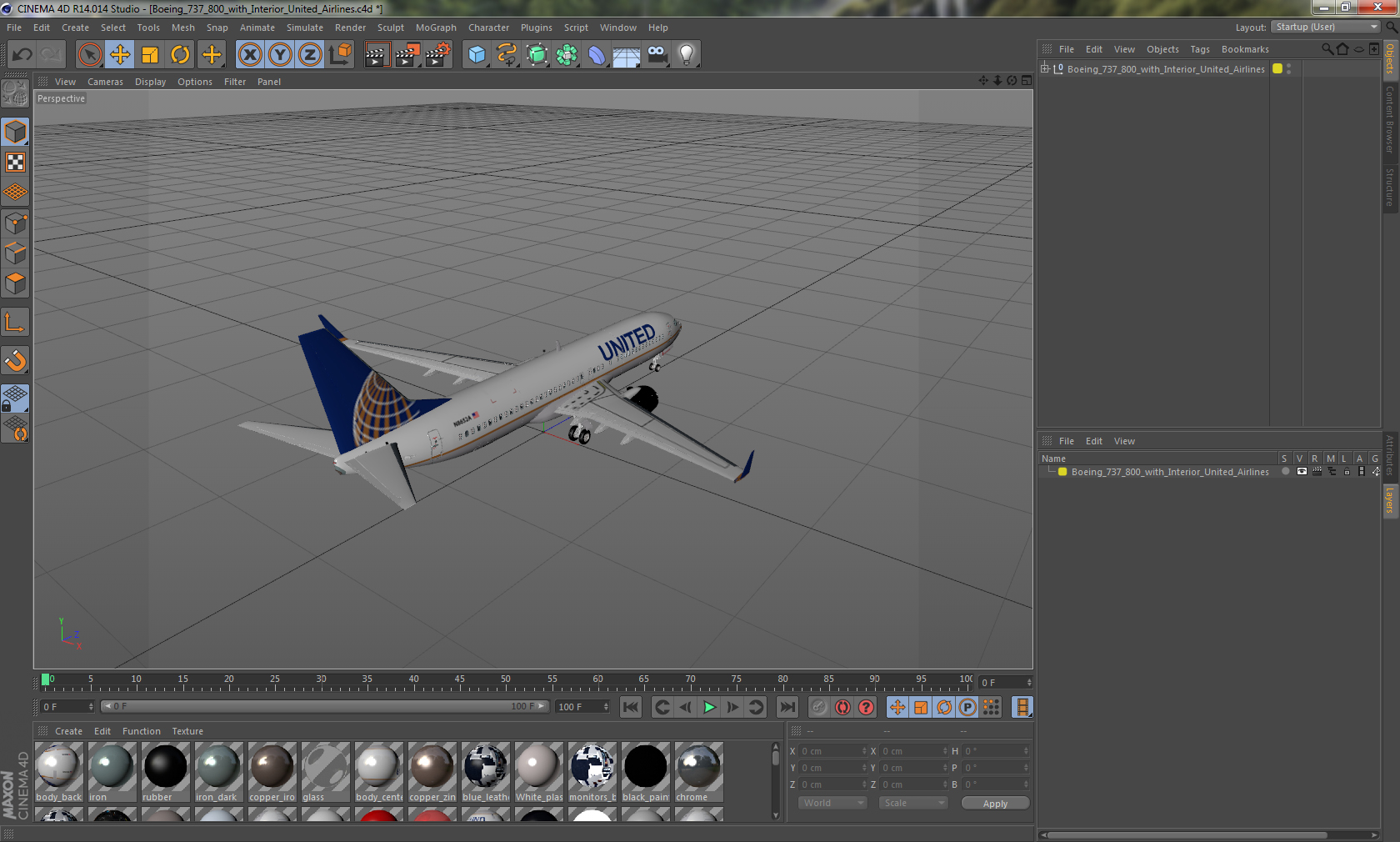1400x842 pixels.
Task: Toggle position keyframe recording icon
Action: [x=897, y=707]
